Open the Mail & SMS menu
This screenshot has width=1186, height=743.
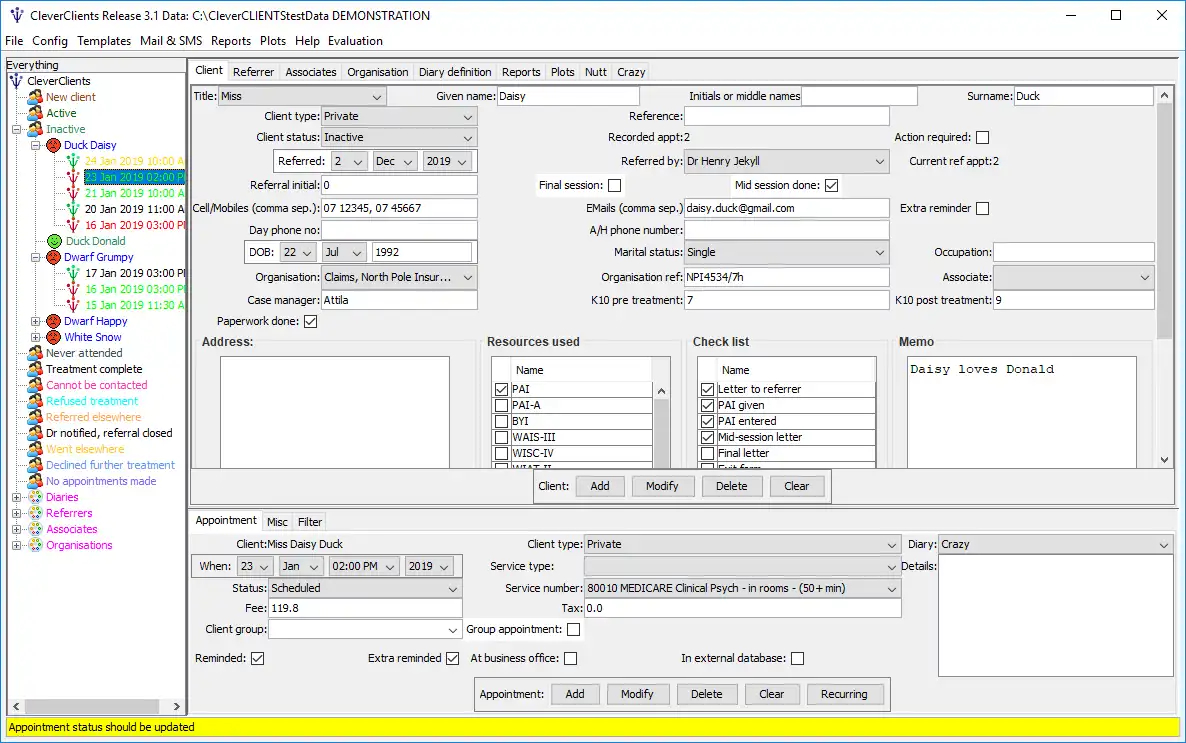click(170, 41)
